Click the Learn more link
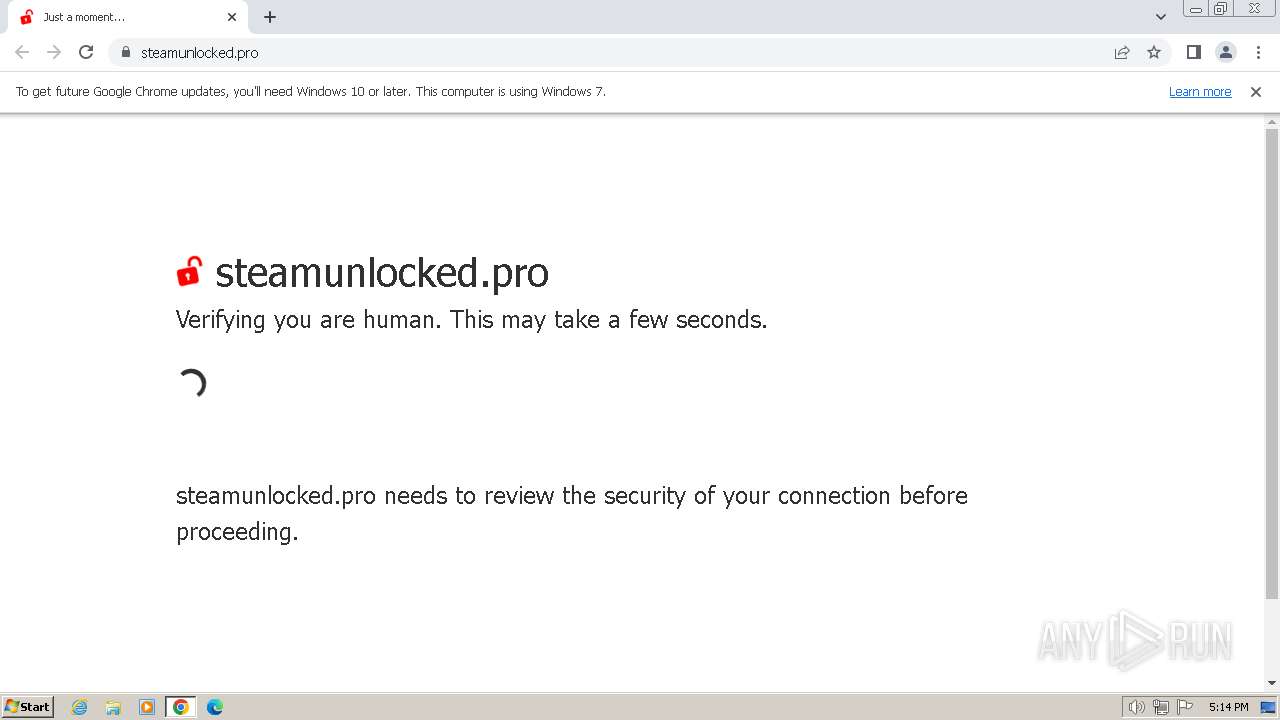 (1200, 91)
